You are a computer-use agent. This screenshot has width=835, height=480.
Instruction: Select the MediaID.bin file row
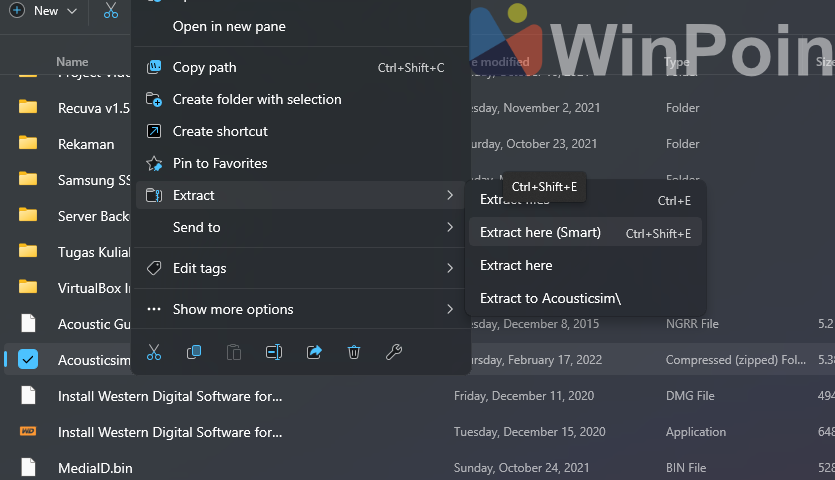(x=95, y=468)
